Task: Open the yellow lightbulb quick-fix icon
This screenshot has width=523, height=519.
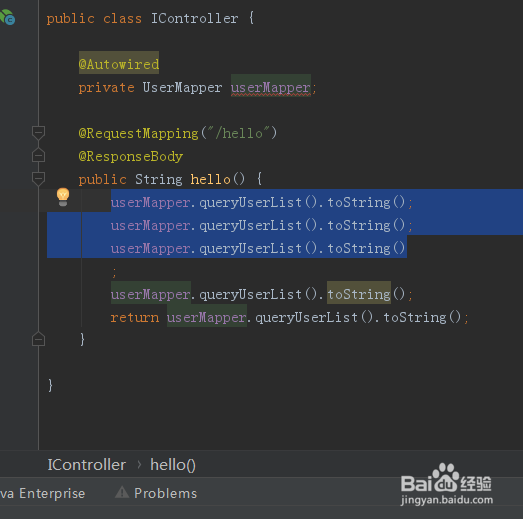Action: [63, 197]
